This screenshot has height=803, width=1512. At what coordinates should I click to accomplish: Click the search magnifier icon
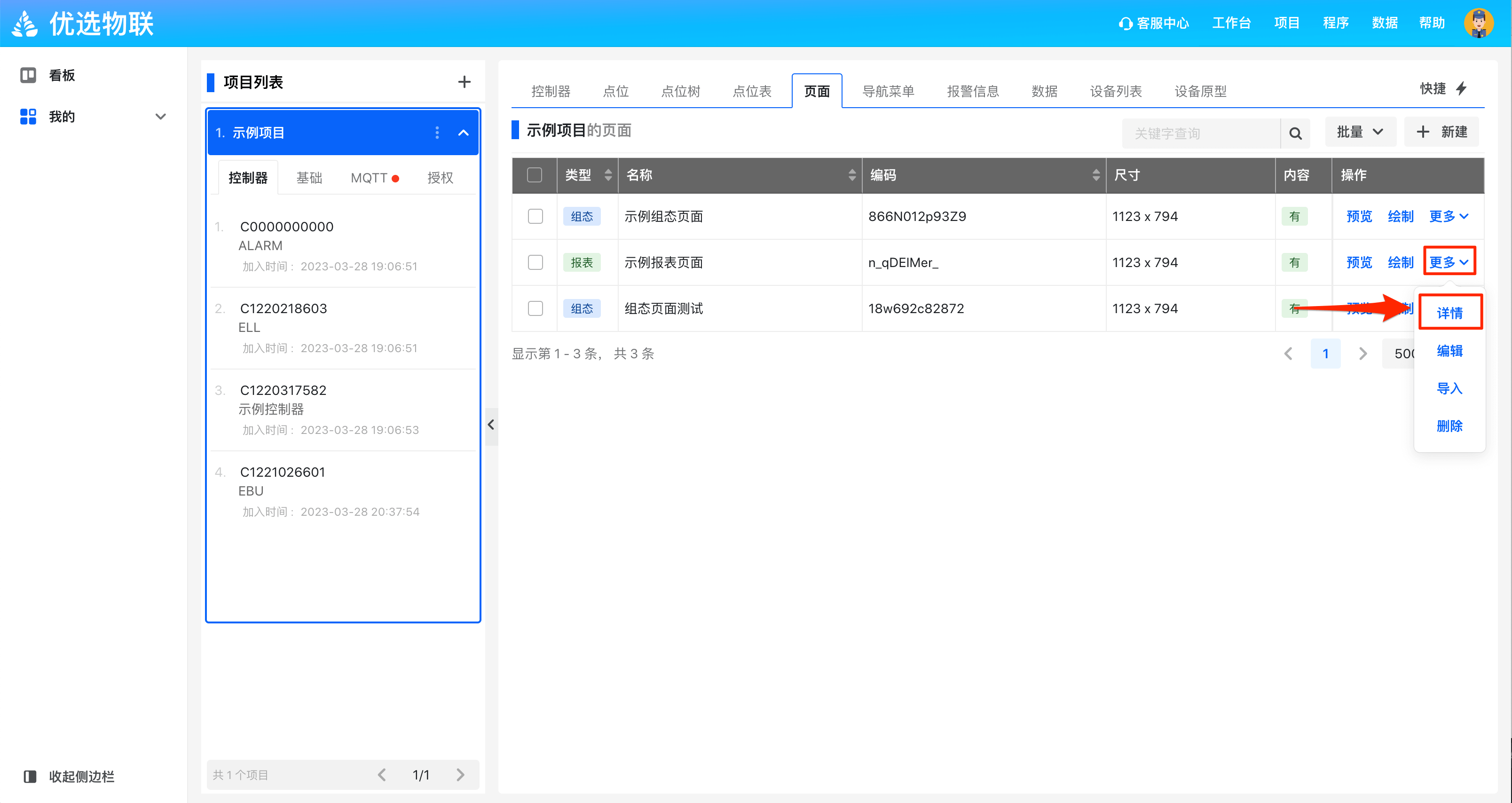[x=1295, y=133]
